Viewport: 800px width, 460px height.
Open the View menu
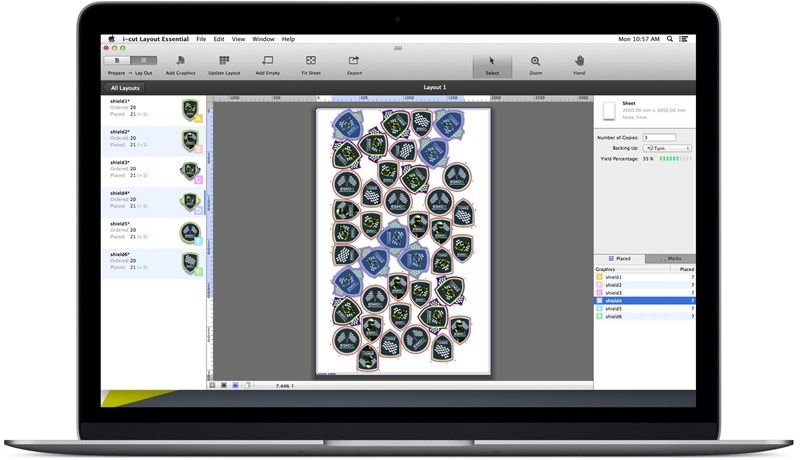(x=238, y=39)
